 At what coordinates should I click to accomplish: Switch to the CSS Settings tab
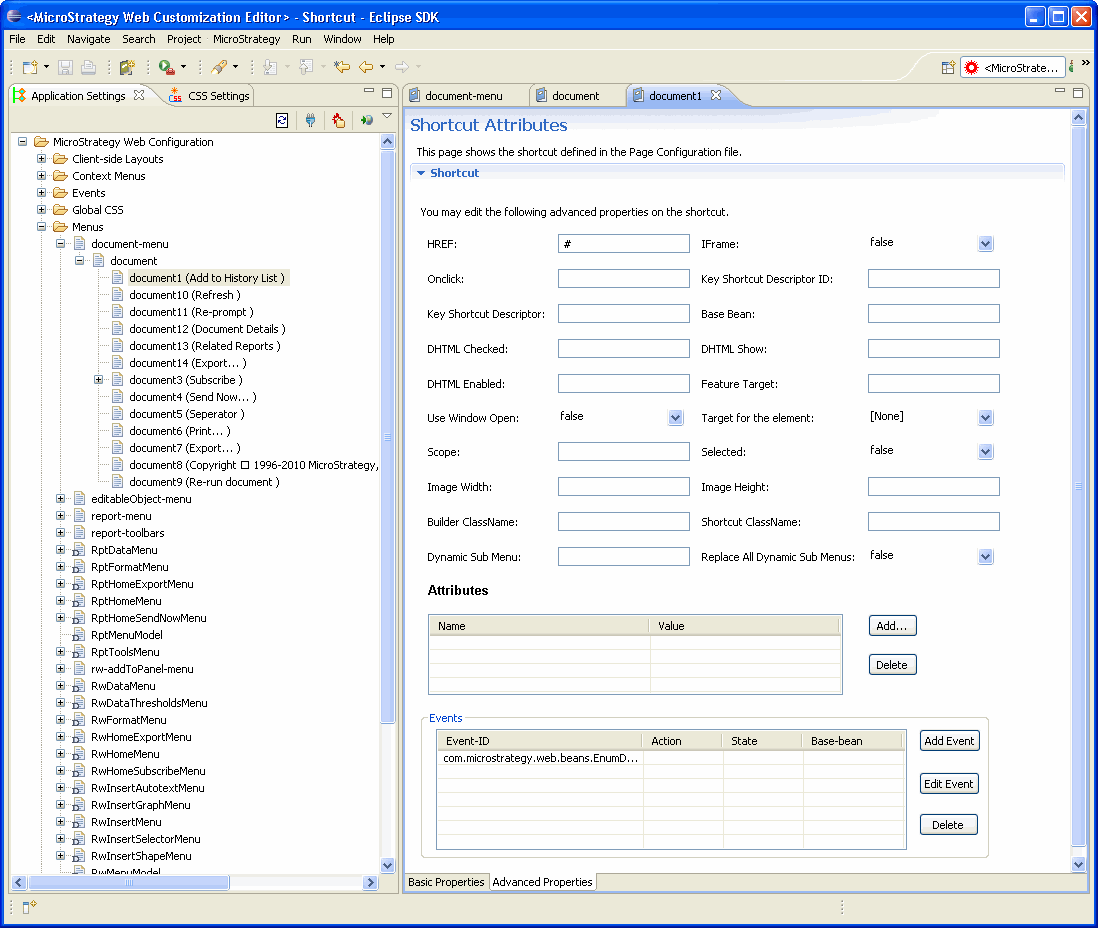tap(209, 96)
